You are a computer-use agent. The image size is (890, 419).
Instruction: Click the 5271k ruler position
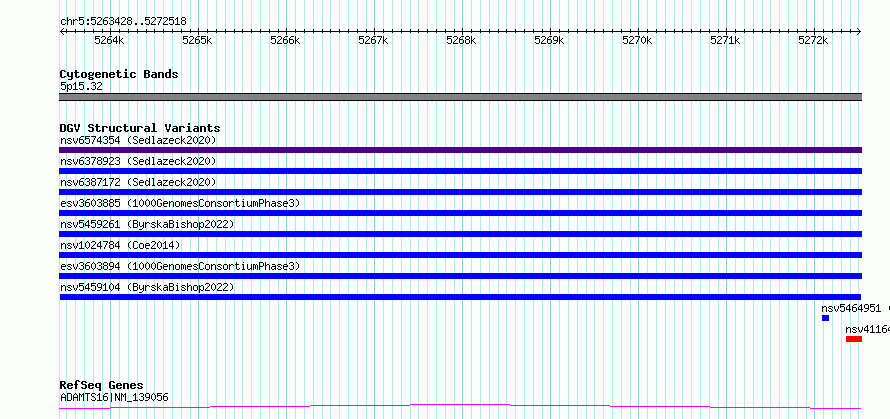[725, 41]
